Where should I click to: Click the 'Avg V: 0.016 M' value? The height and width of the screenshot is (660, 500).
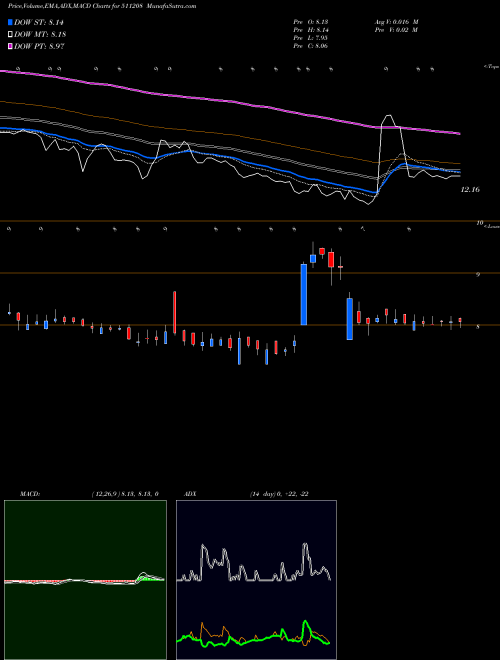click(396, 22)
